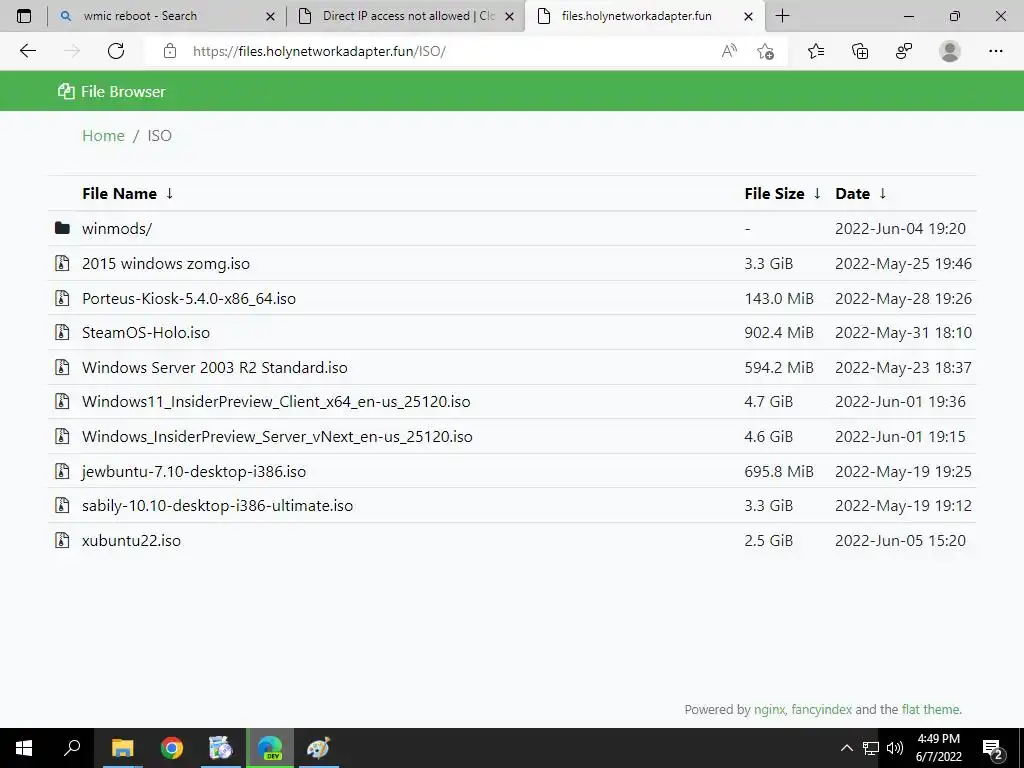Viewport: 1024px width, 768px height.
Task: Open the tab actions menu icon
Action: coord(24,16)
